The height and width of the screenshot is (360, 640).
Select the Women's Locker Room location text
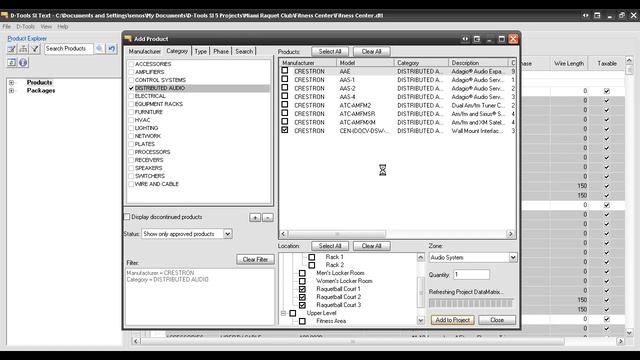[344, 281]
